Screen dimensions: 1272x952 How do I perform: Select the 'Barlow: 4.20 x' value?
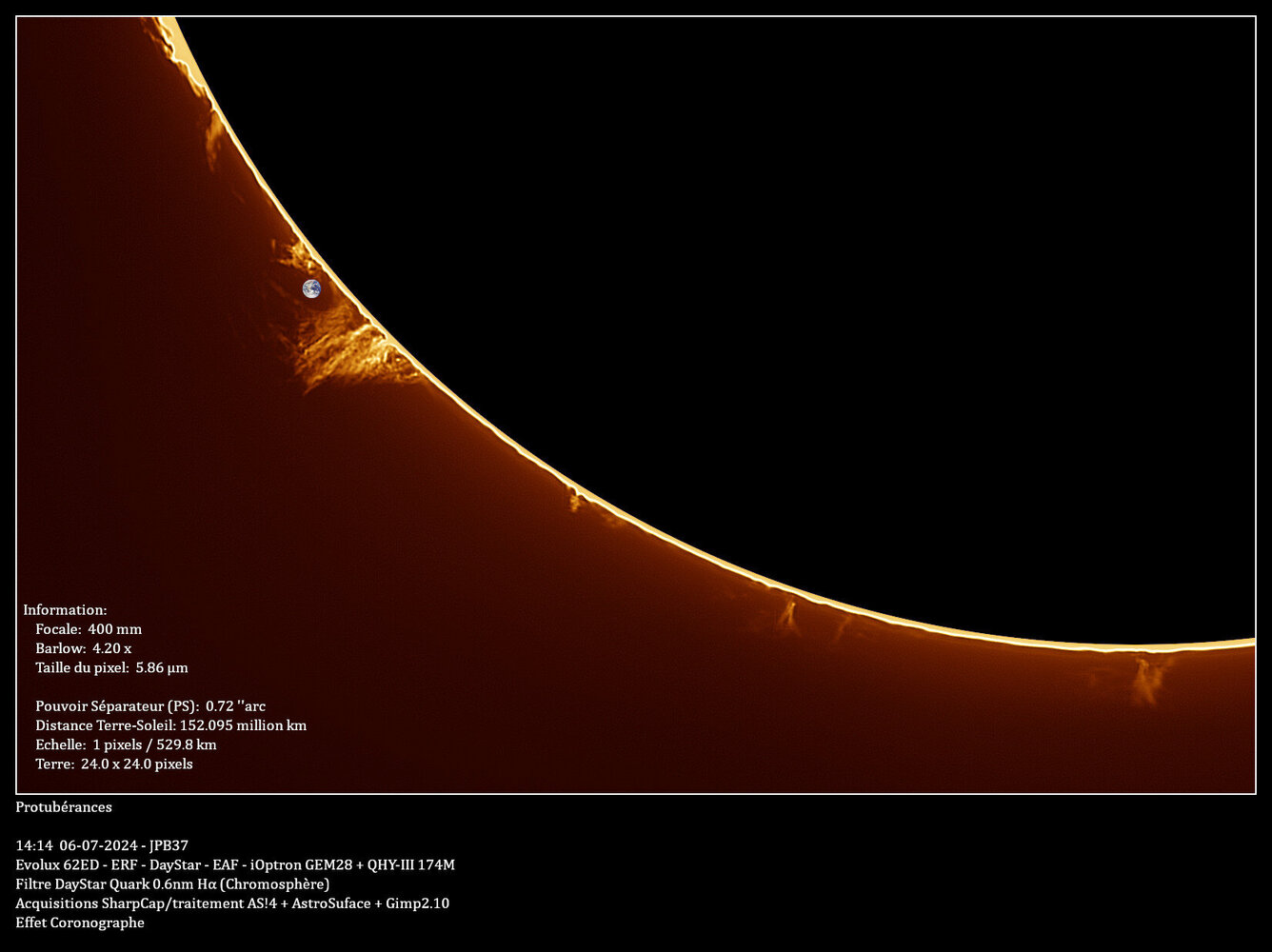83,648
